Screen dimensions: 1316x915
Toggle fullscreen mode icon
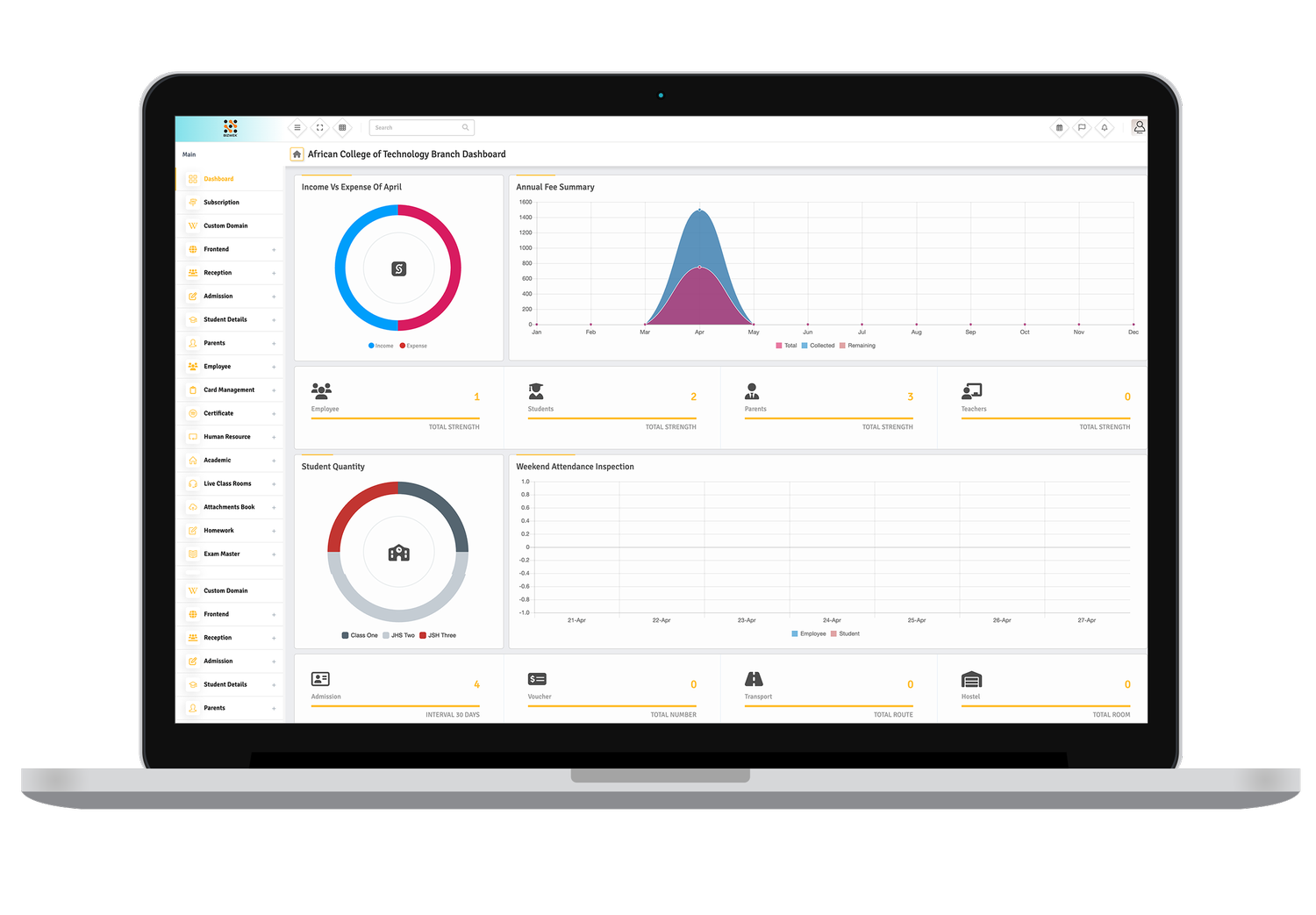point(320,128)
